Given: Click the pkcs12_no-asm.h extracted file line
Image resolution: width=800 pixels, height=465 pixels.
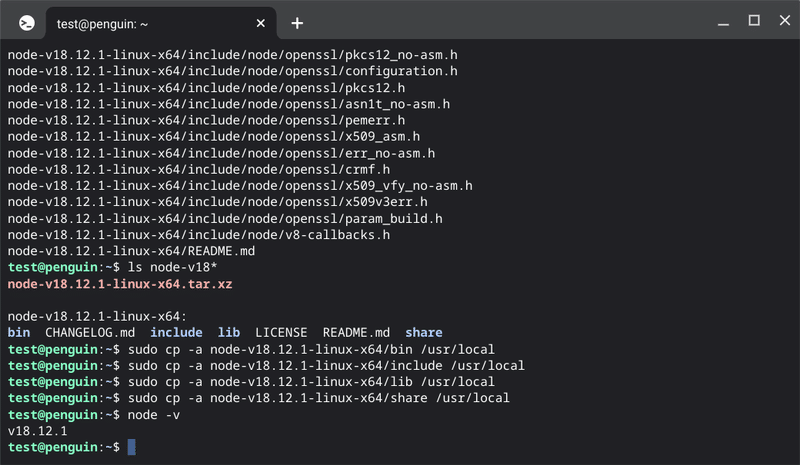Looking at the screenshot, I should coord(233,55).
